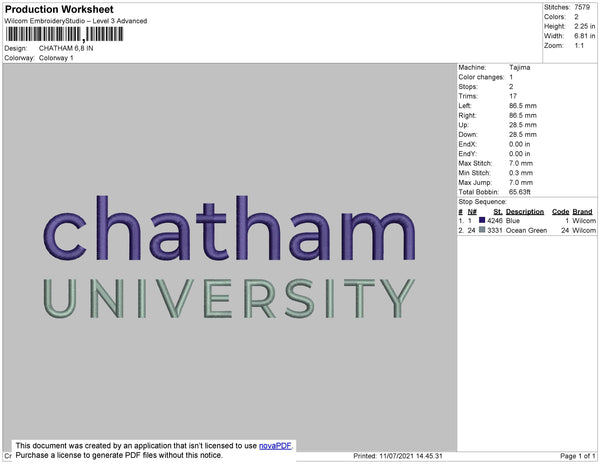Click the Description column header
This screenshot has height=464, width=600.
tap(525, 212)
